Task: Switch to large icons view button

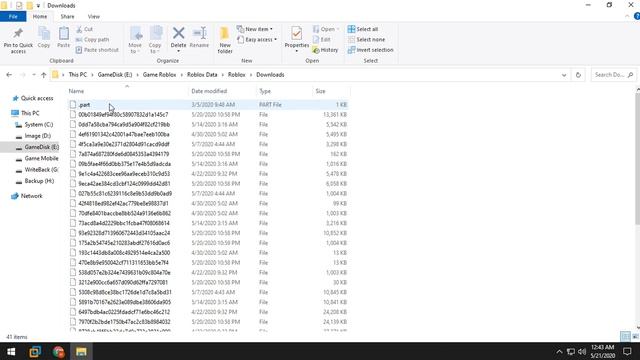Action: [635, 337]
